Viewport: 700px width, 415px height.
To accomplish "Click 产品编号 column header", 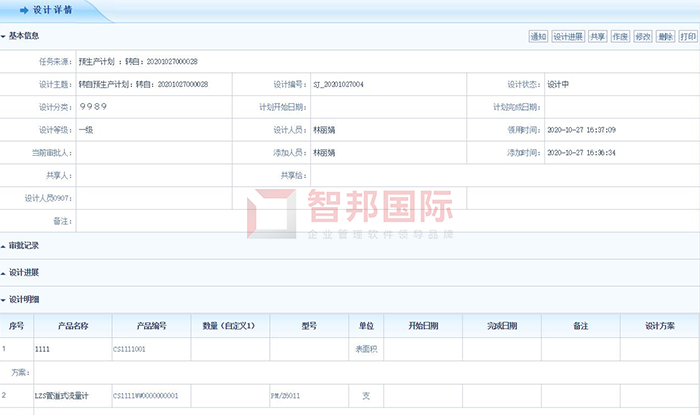I will (151, 326).
